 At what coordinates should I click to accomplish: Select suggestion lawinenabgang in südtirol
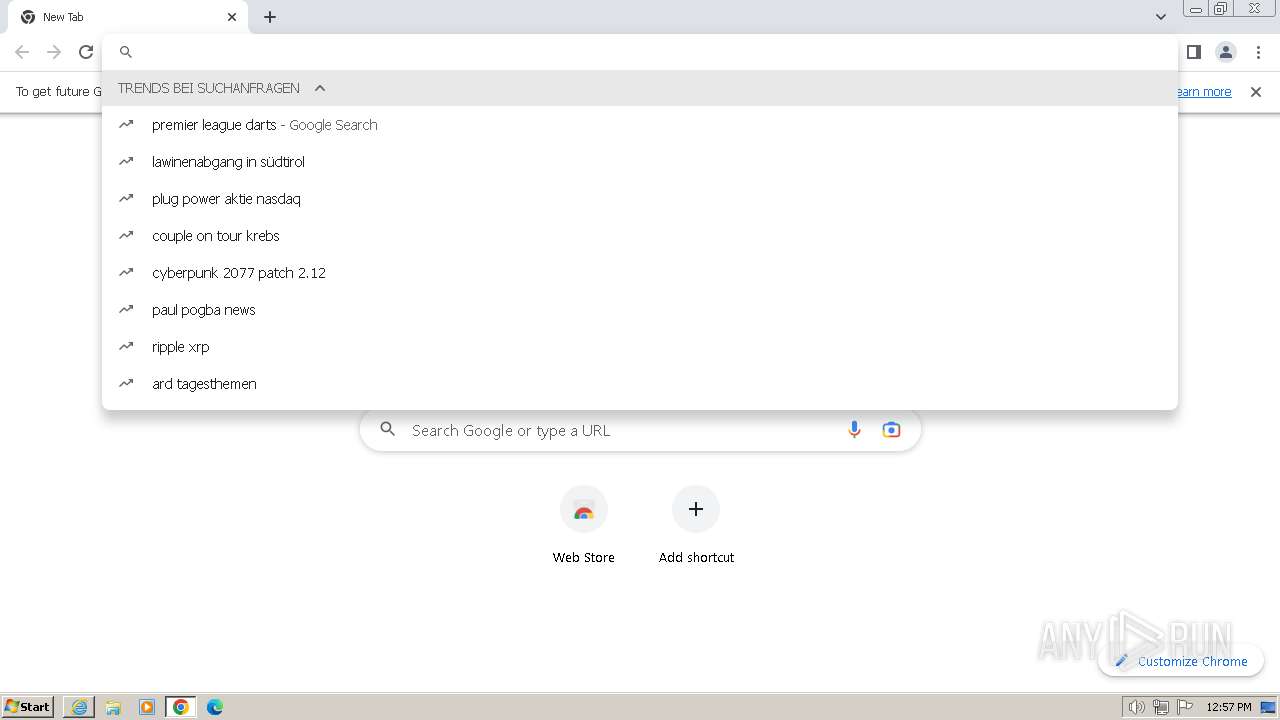[640, 162]
